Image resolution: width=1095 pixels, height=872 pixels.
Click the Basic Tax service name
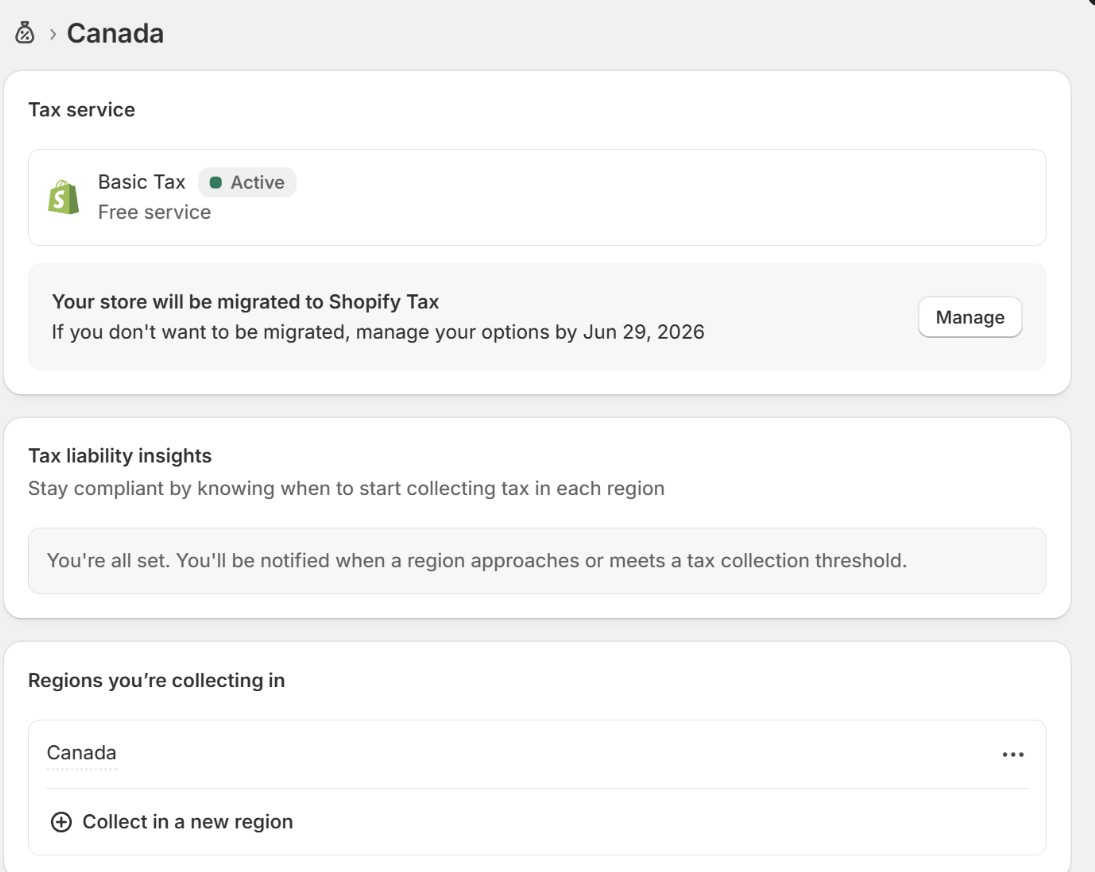click(x=142, y=182)
